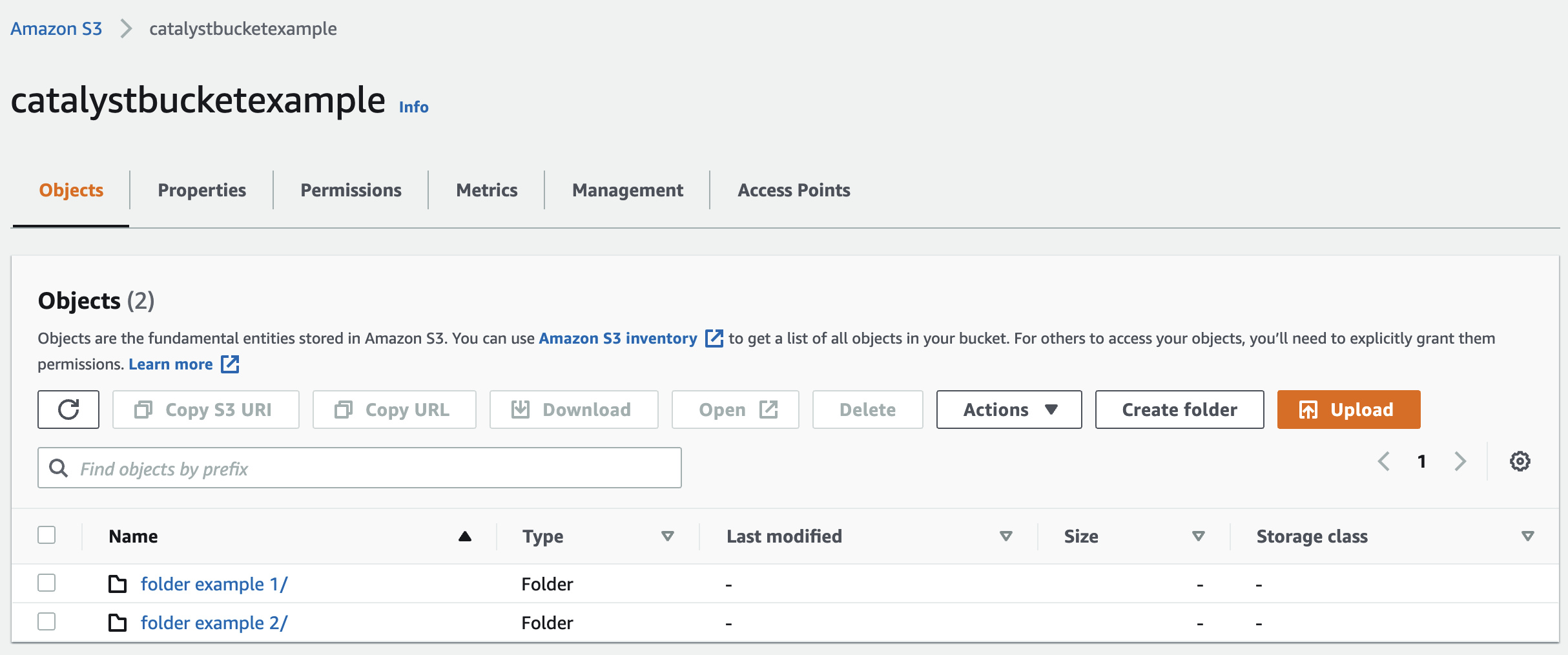Click the Type cell for folder example 1/
Image resolution: width=1568 pixels, height=655 pixels.
(547, 584)
